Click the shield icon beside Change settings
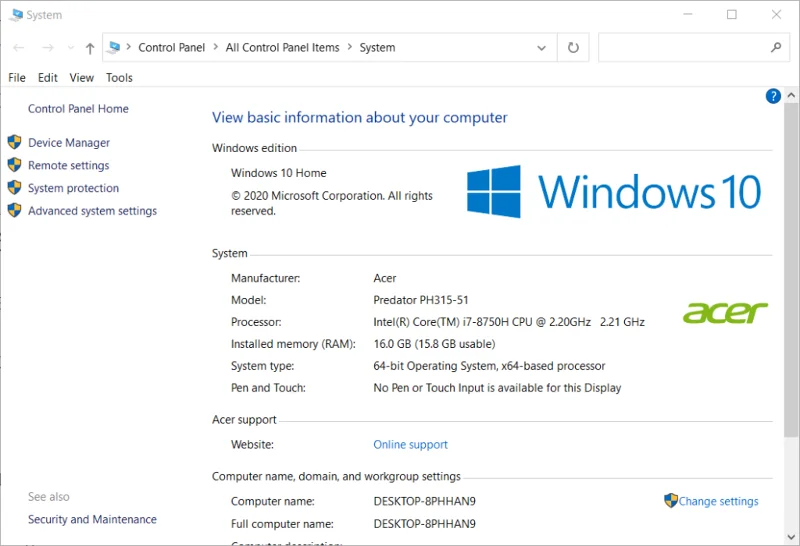The image size is (800, 546). click(x=670, y=501)
